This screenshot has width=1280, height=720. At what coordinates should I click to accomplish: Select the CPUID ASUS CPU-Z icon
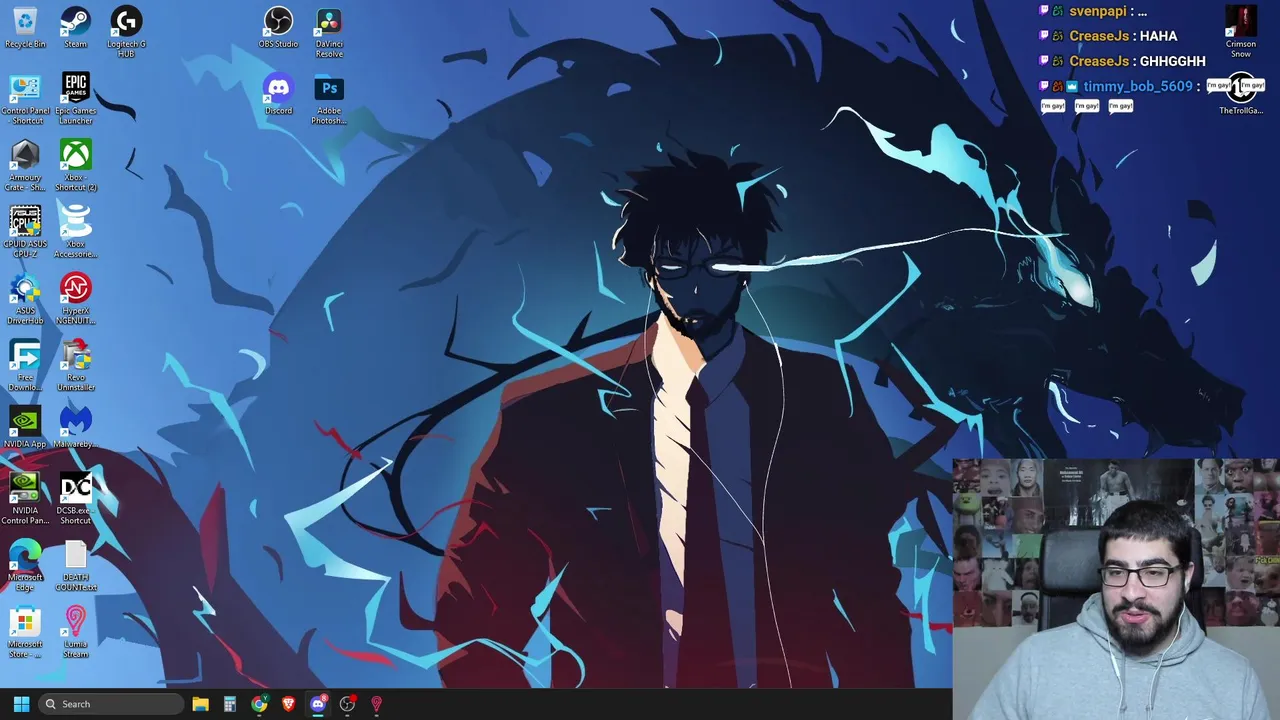coord(25,232)
